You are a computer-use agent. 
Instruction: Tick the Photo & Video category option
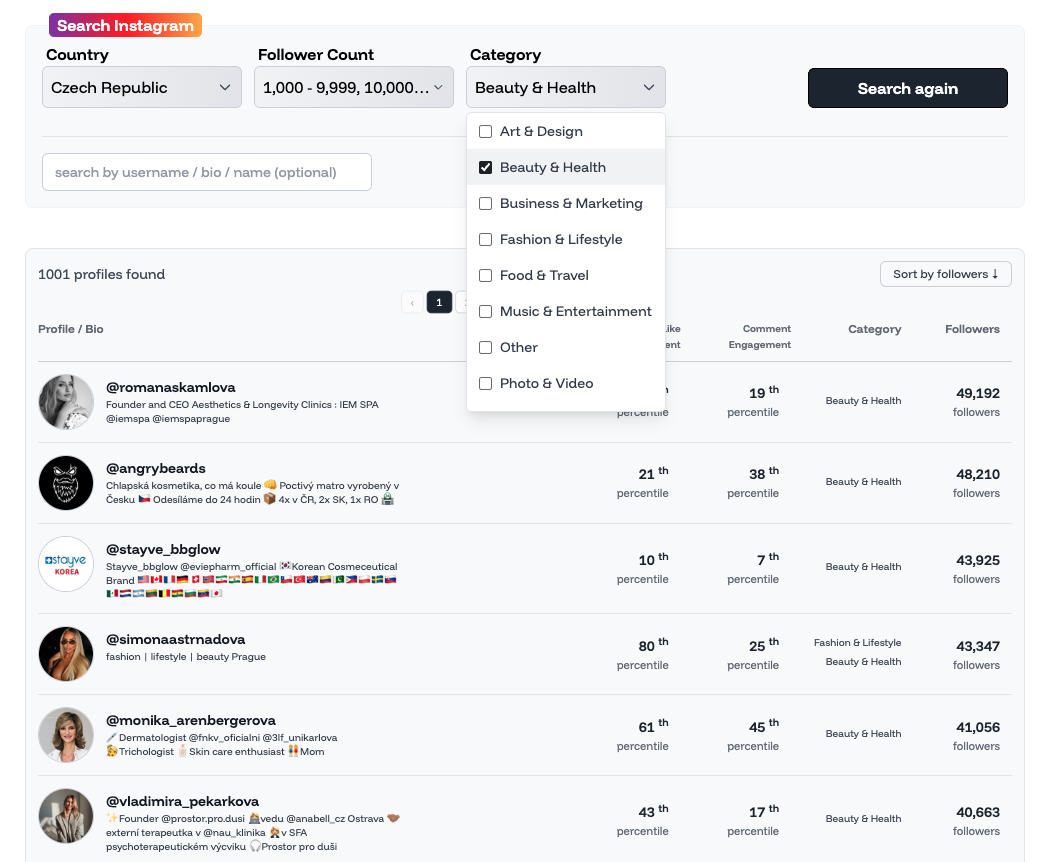[486, 383]
